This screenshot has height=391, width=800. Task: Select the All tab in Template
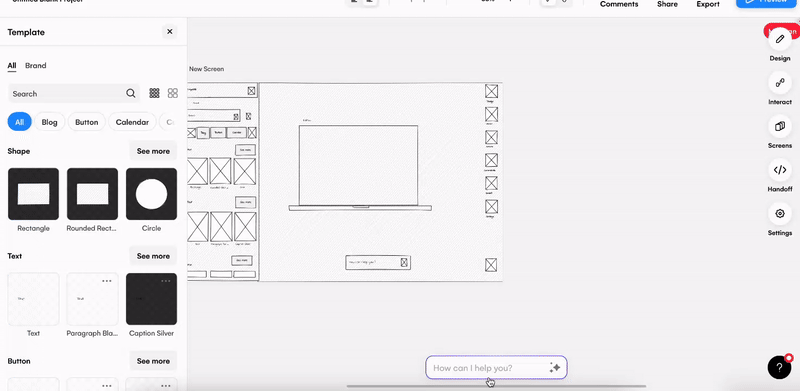(x=12, y=65)
